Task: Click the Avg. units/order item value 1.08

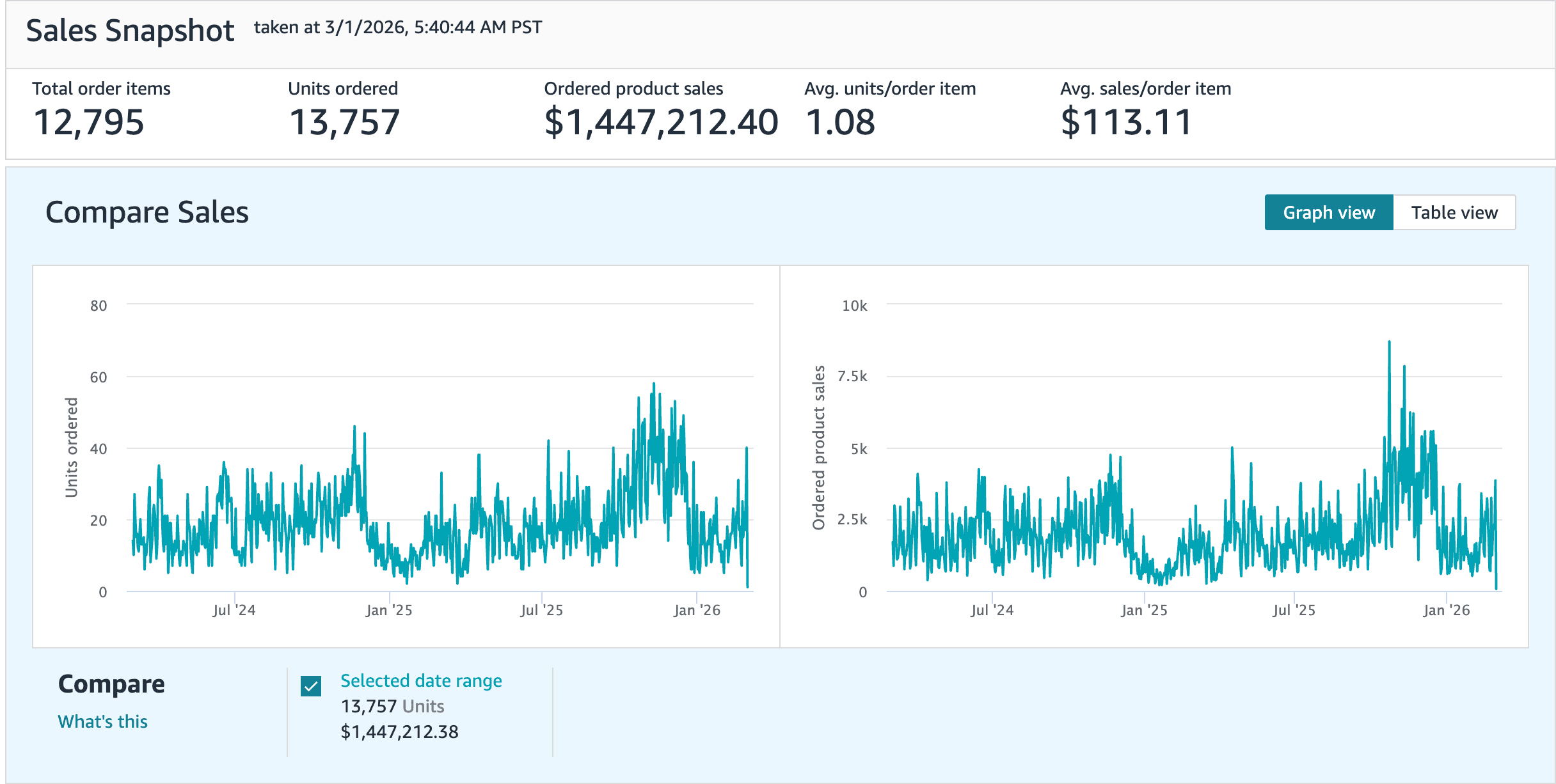Action: click(839, 122)
